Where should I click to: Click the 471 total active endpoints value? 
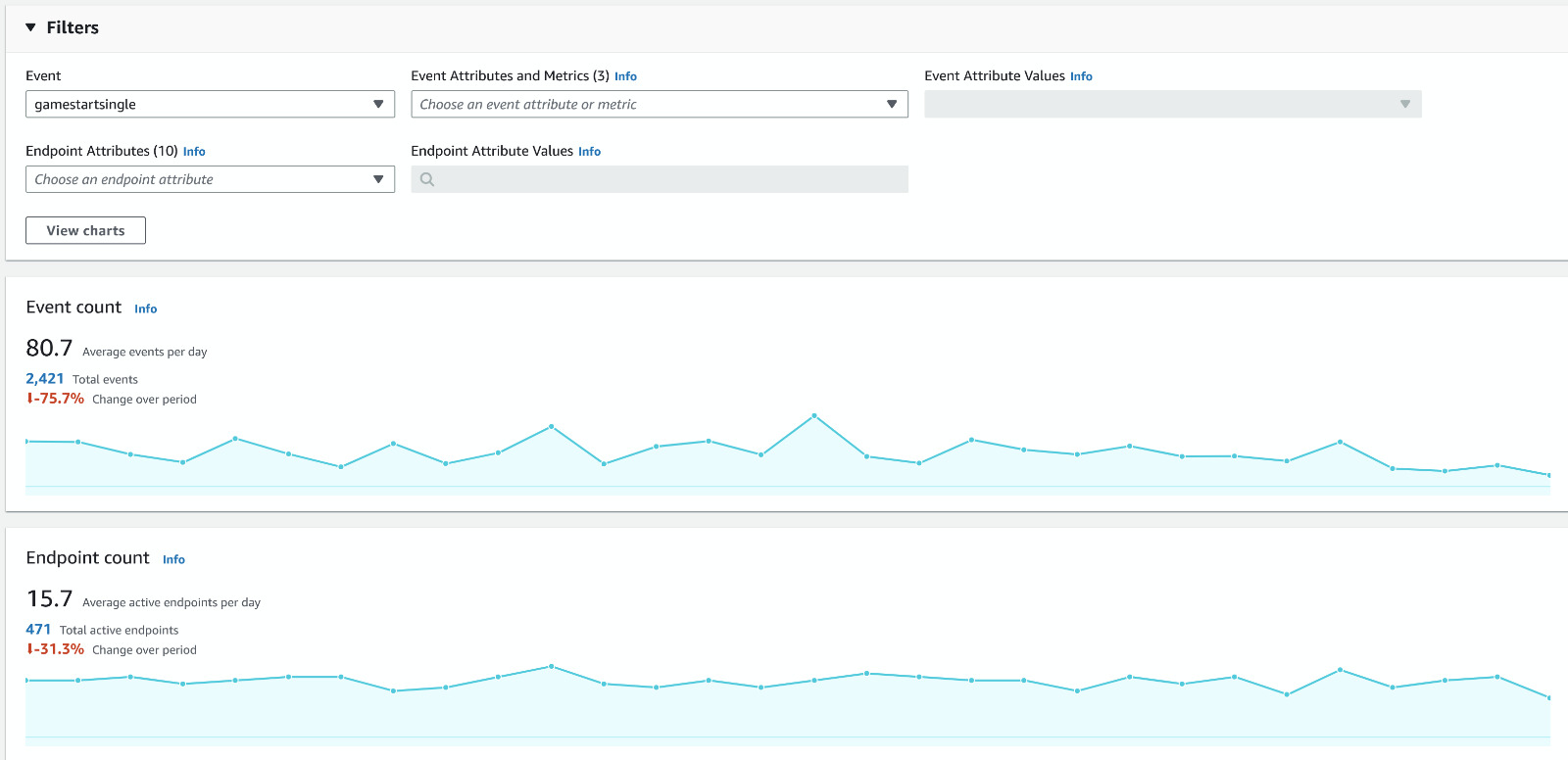pyautogui.click(x=38, y=629)
